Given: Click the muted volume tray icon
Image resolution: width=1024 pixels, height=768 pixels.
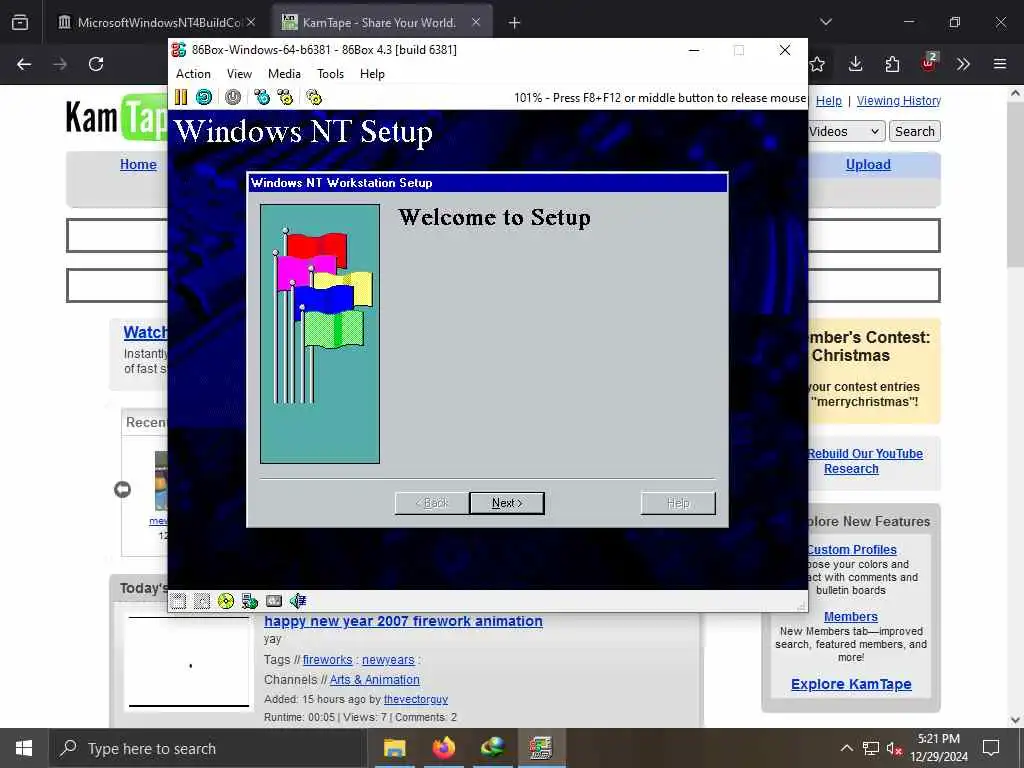Looking at the screenshot, I should pos(894,748).
